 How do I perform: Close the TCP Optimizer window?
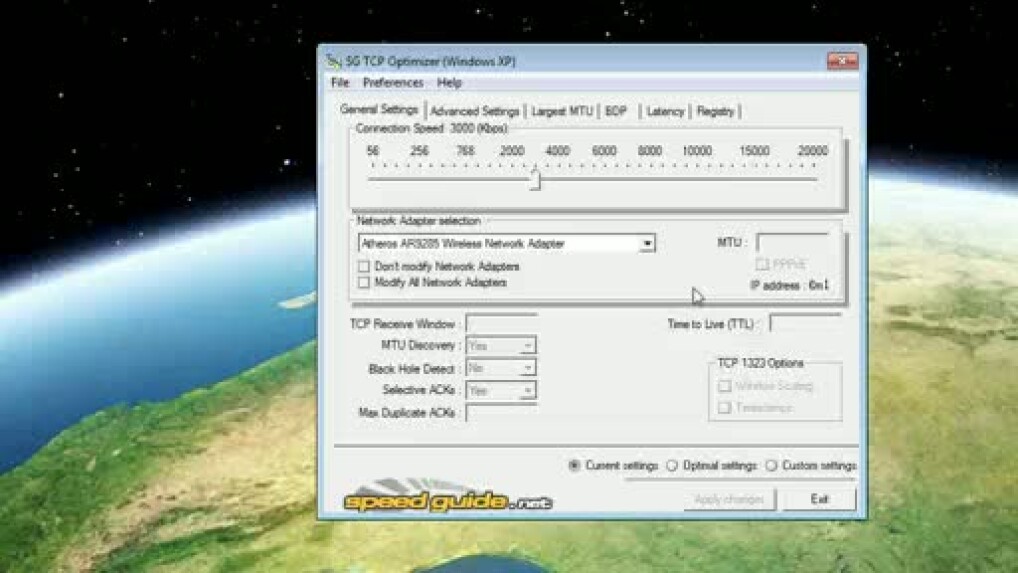[x=841, y=61]
